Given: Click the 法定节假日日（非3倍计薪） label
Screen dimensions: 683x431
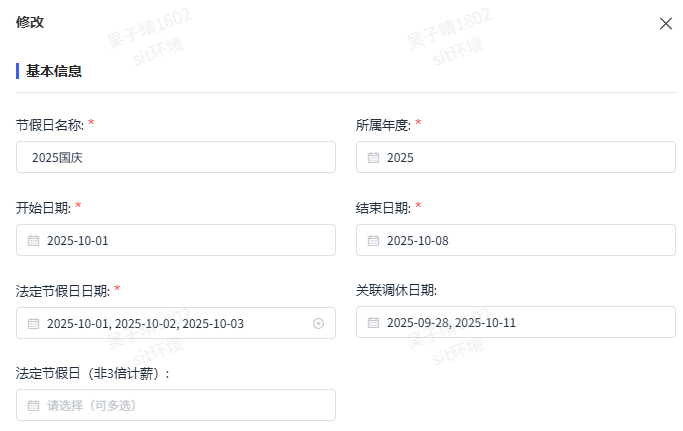Looking at the screenshot, I should pyautogui.click(x=93, y=373).
